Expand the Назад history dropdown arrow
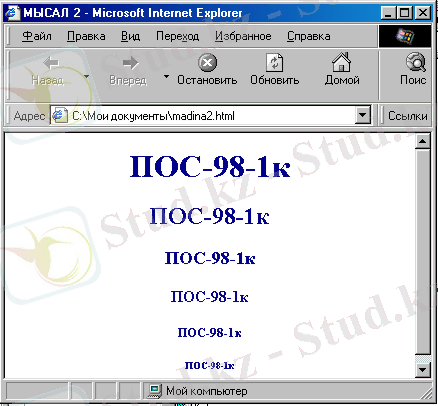Viewport: 438px width, 406px height. click(x=87, y=76)
